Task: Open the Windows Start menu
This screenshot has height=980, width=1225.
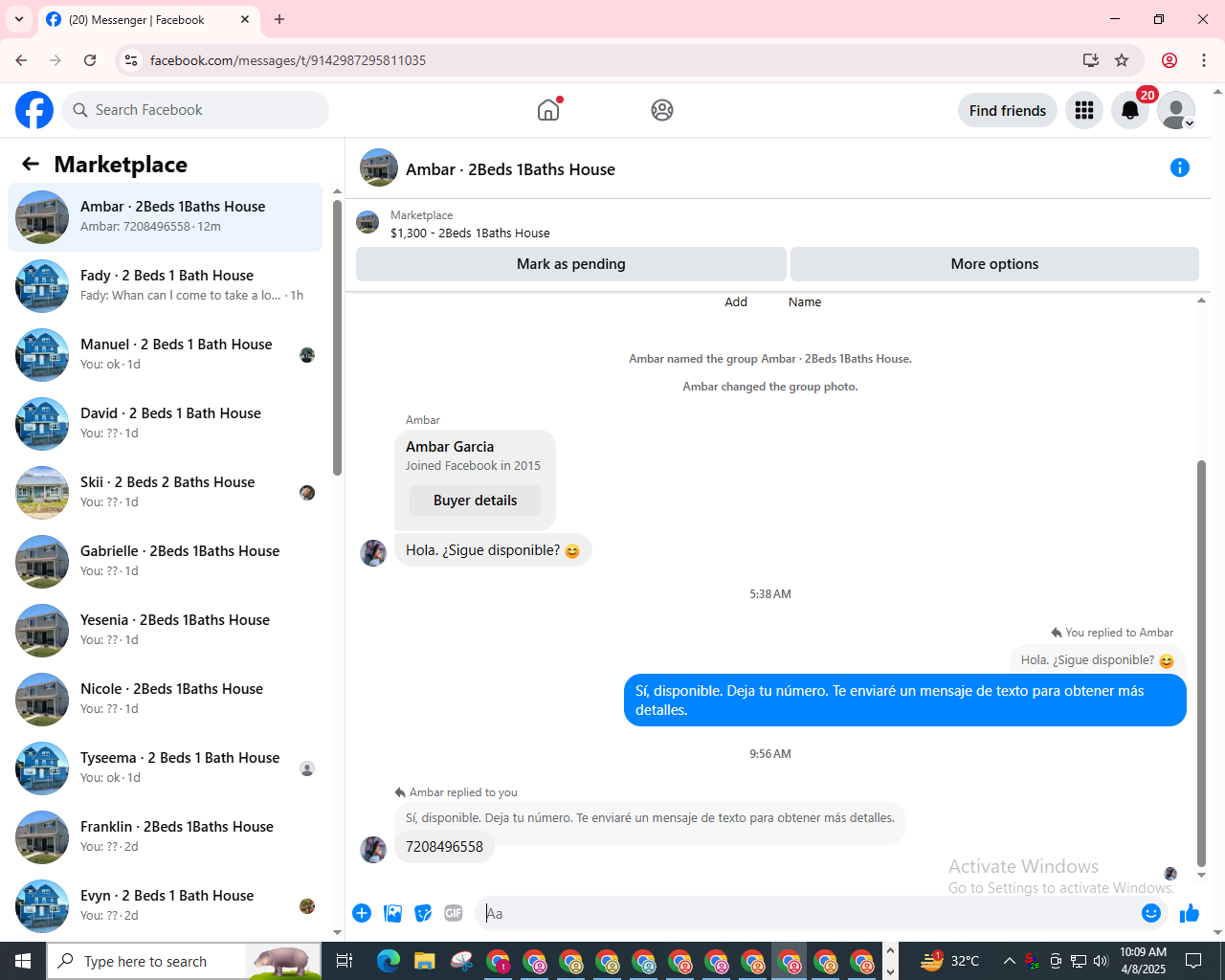Action: click(23, 961)
